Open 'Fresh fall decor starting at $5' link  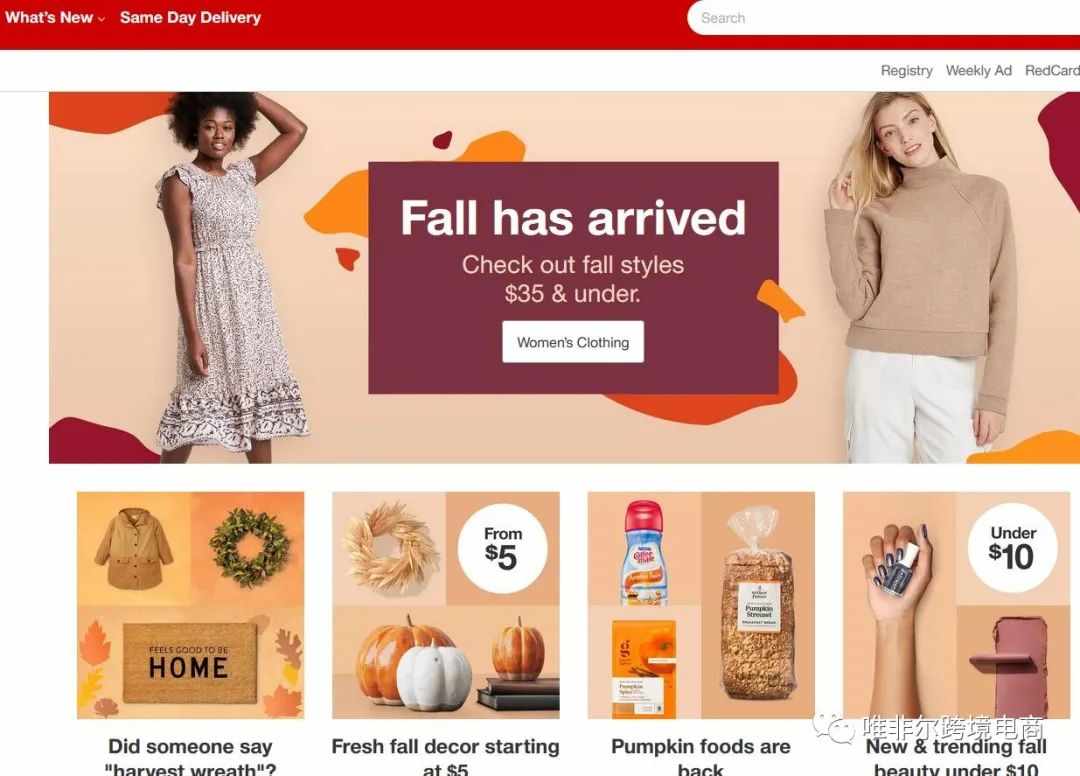446,758
